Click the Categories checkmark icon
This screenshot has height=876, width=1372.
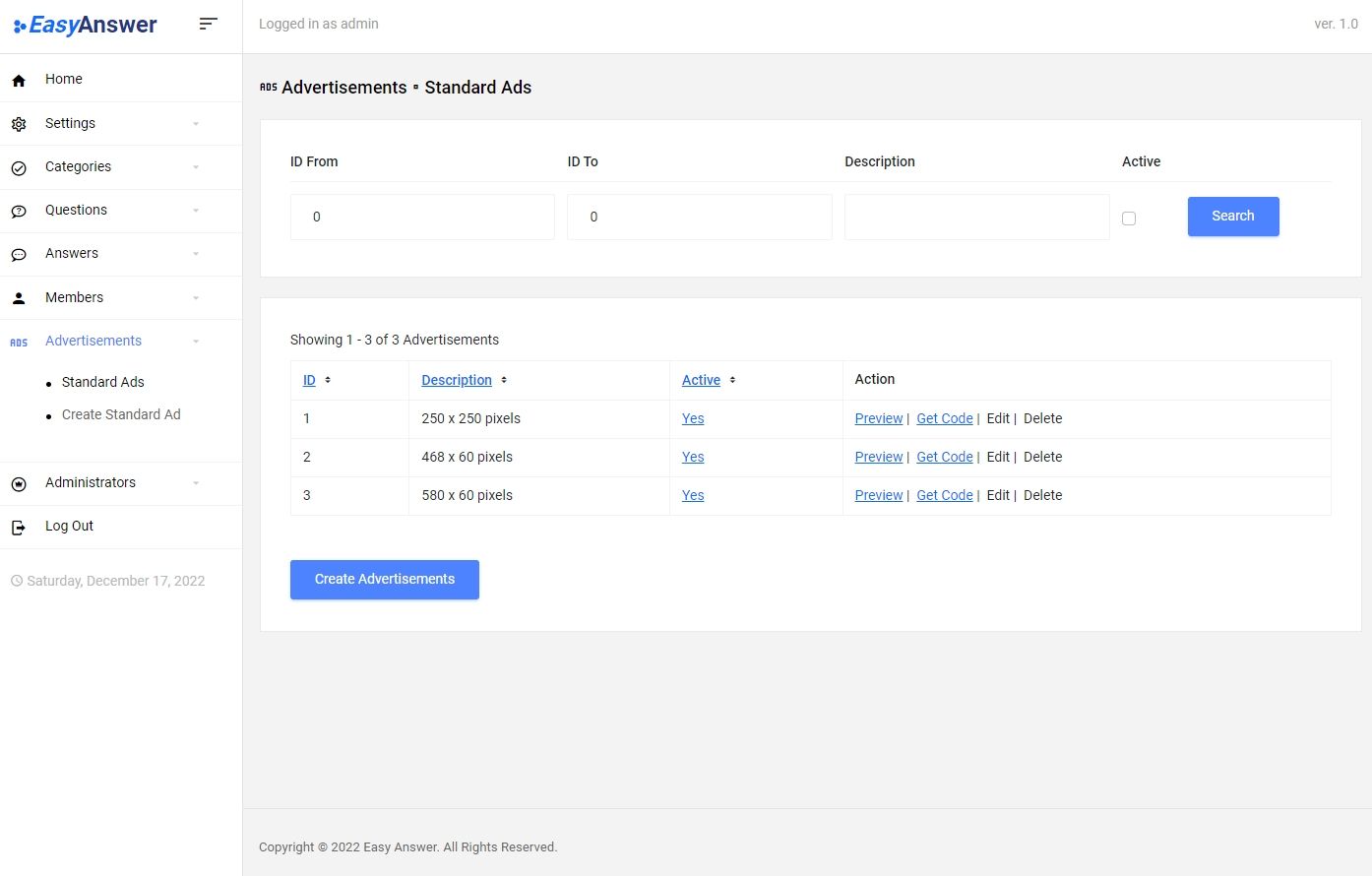point(19,168)
